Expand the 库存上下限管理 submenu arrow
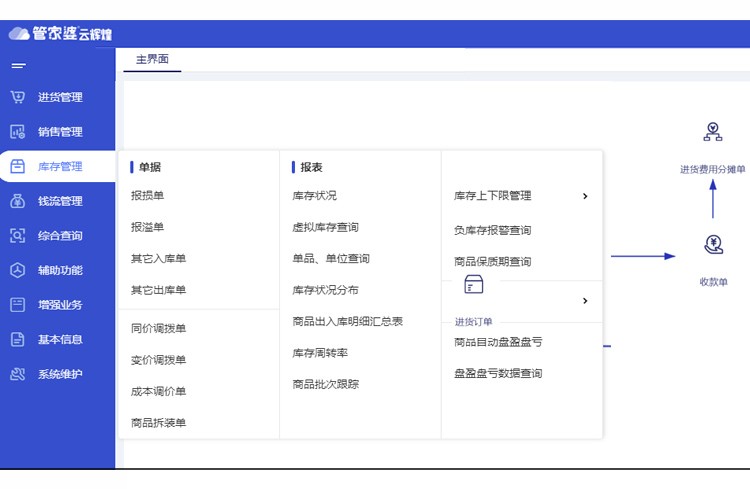The width and height of the screenshot is (750, 489). [x=585, y=196]
